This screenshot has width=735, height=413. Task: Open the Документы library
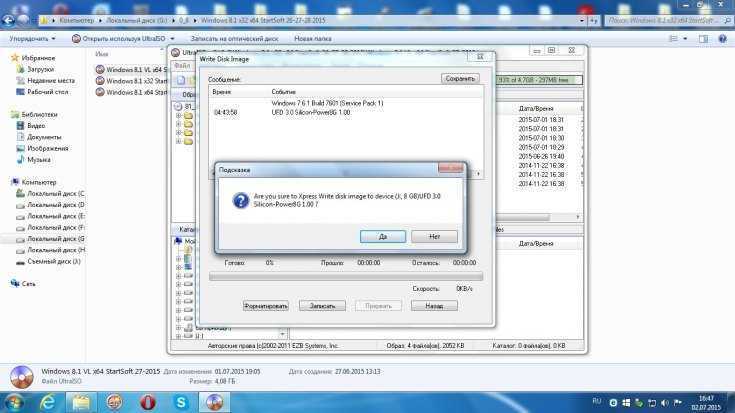pos(39,137)
